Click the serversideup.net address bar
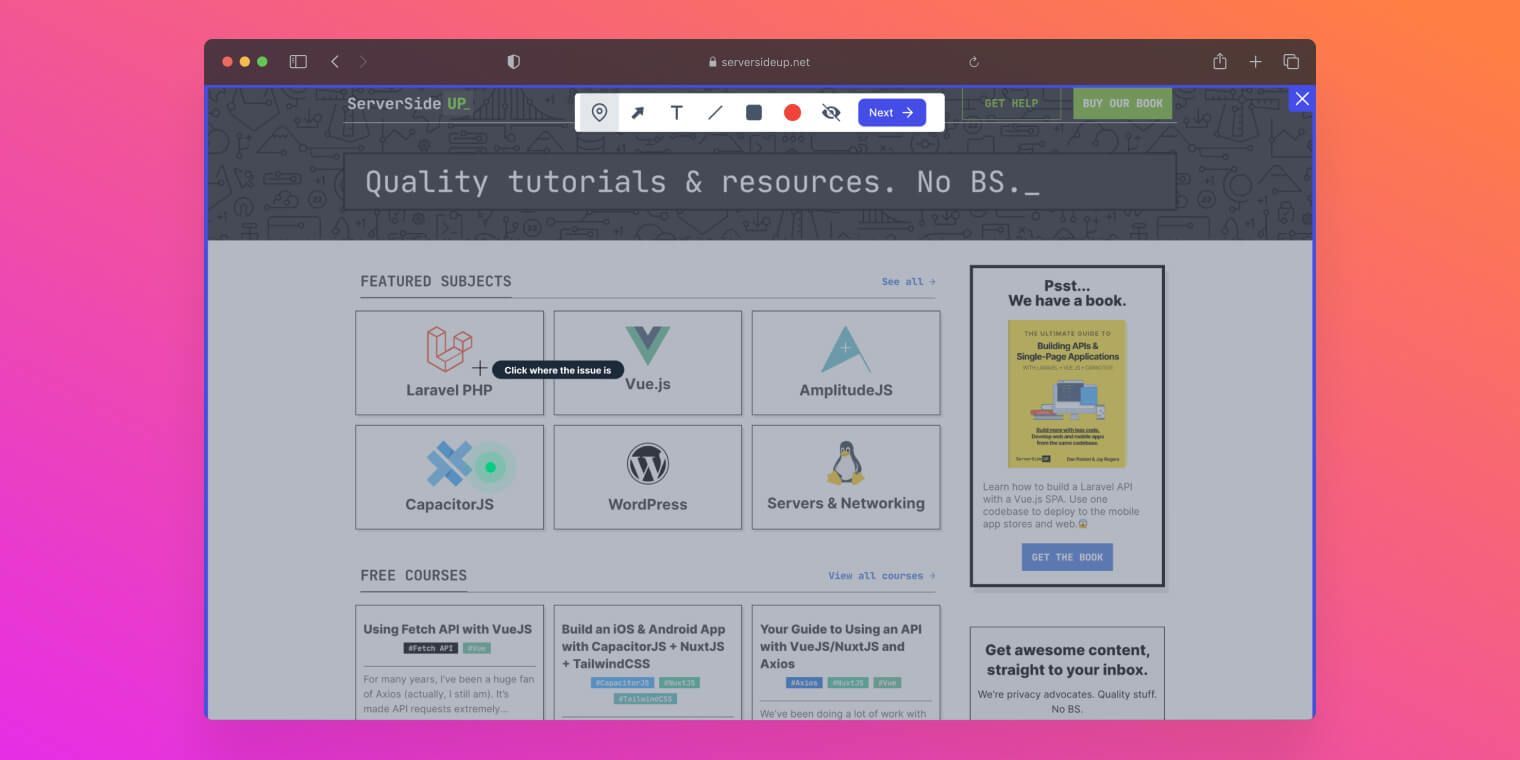The height and width of the screenshot is (760, 1520). pyautogui.click(x=759, y=62)
